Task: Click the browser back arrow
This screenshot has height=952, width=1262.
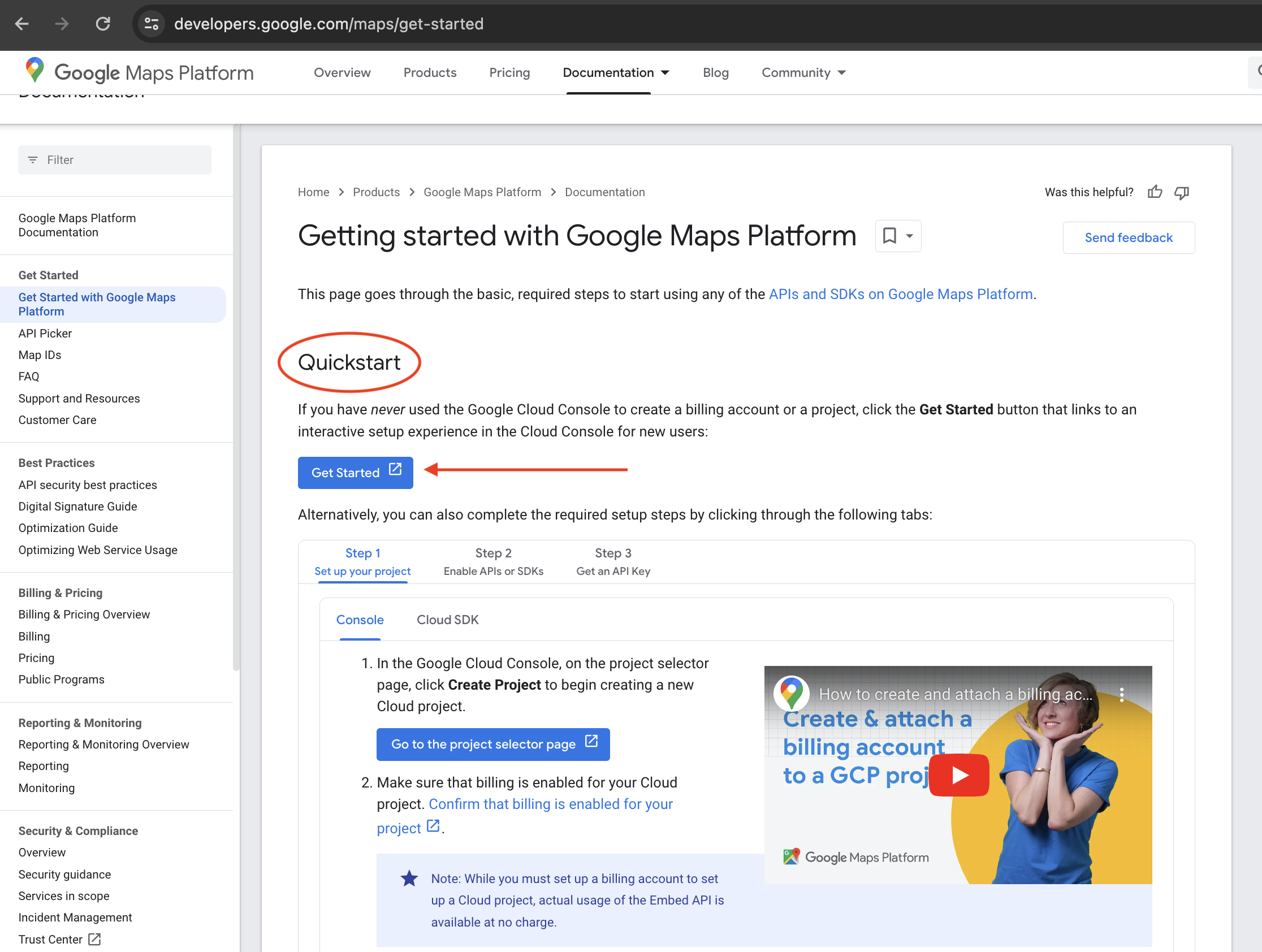Action: point(21,23)
